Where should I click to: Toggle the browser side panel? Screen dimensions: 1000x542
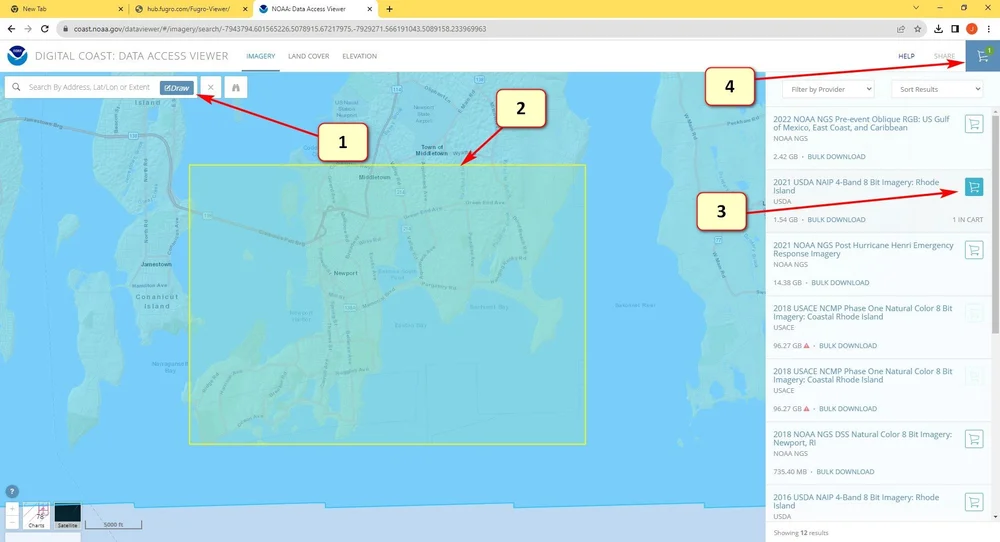tap(955, 29)
